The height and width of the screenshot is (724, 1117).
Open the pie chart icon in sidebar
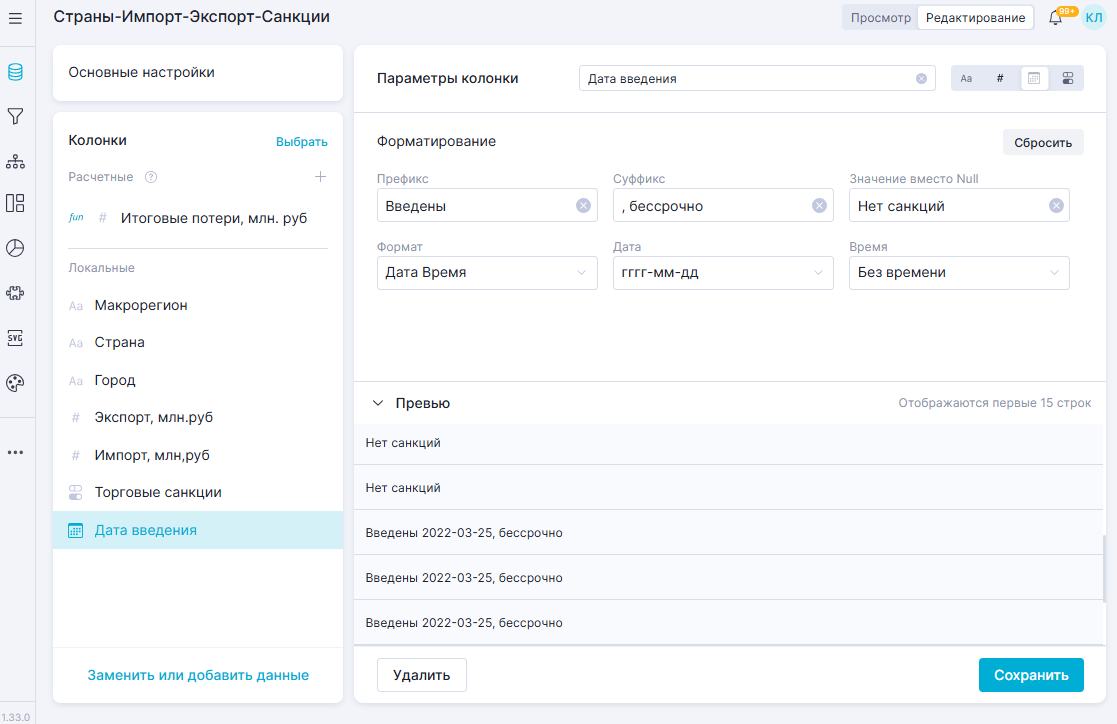(x=15, y=248)
